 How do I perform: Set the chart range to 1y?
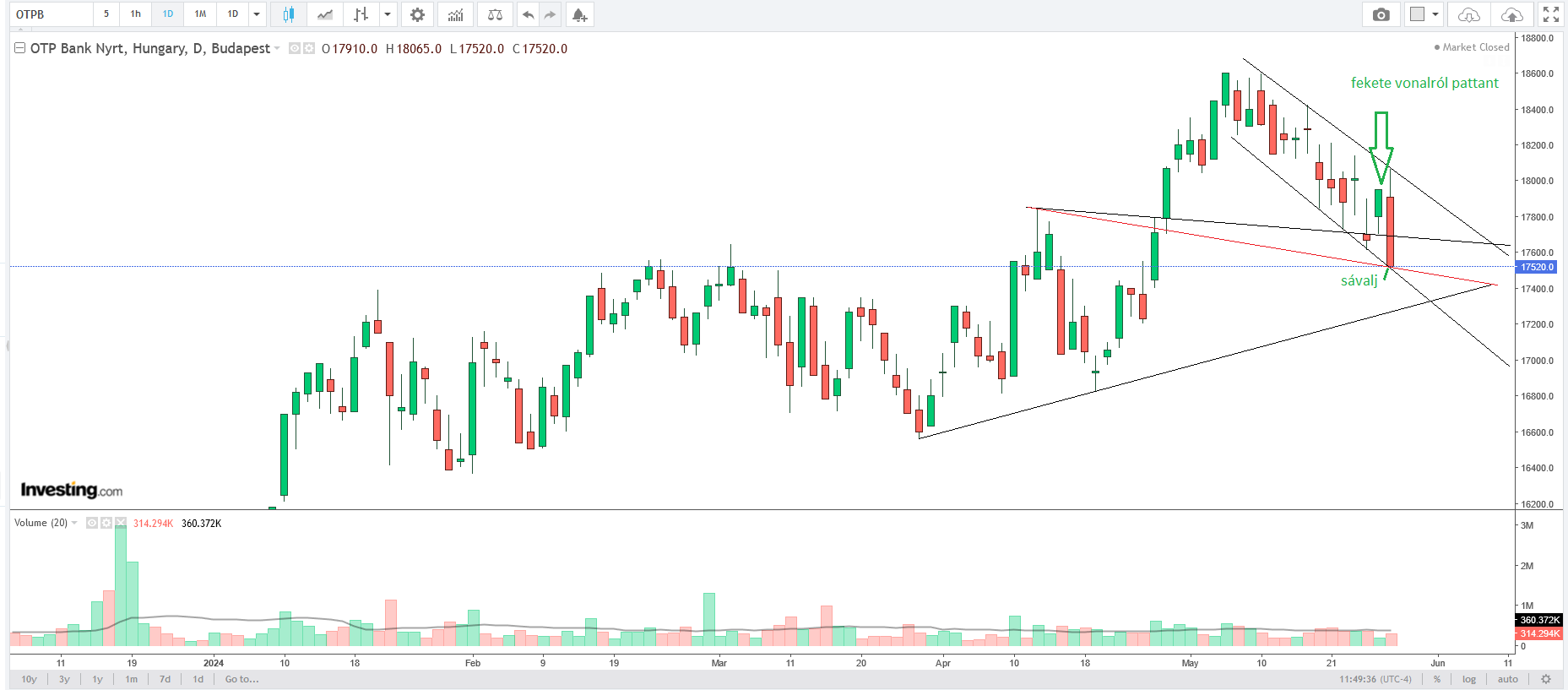[97, 679]
